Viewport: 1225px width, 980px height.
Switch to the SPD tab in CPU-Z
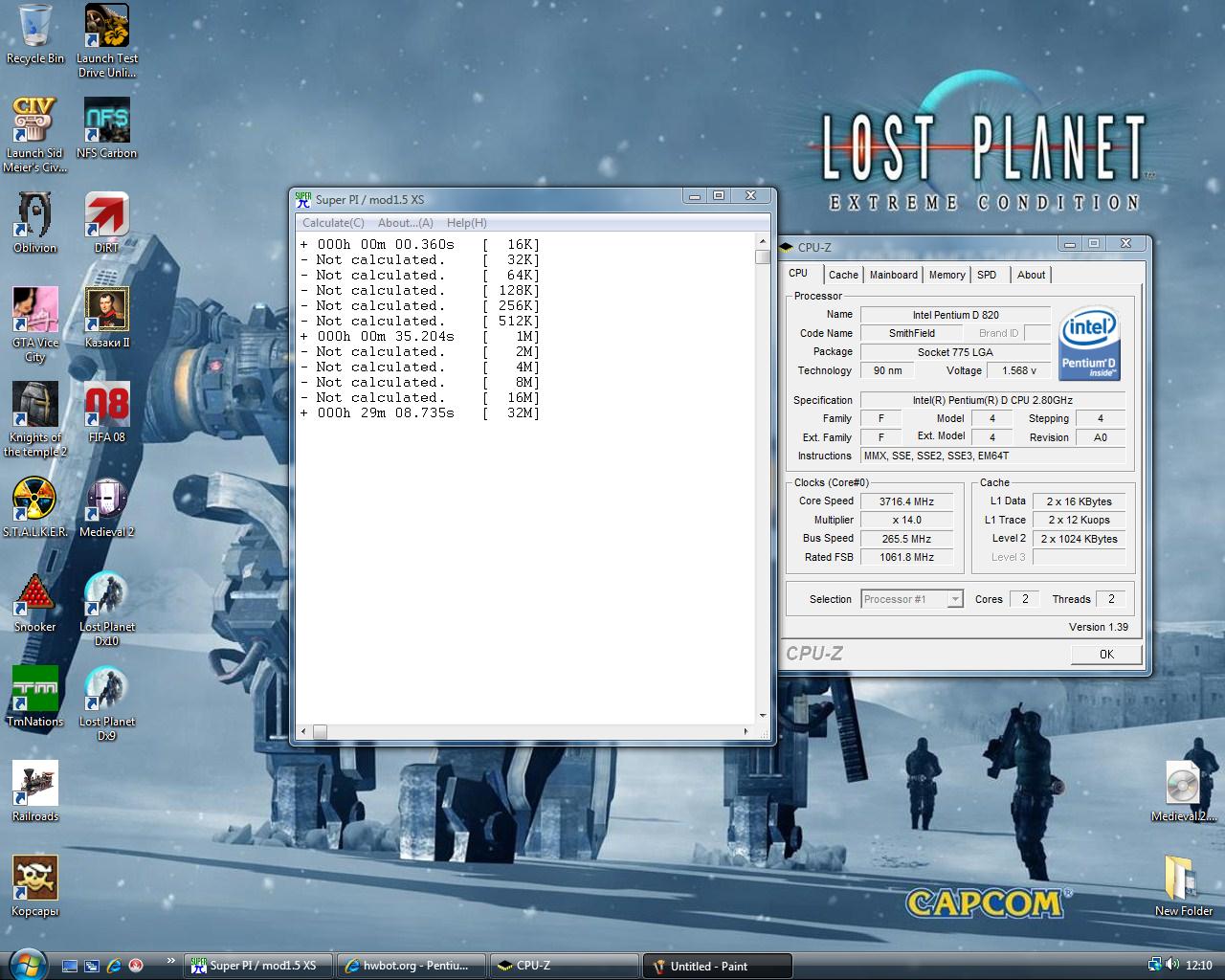pos(987,275)
